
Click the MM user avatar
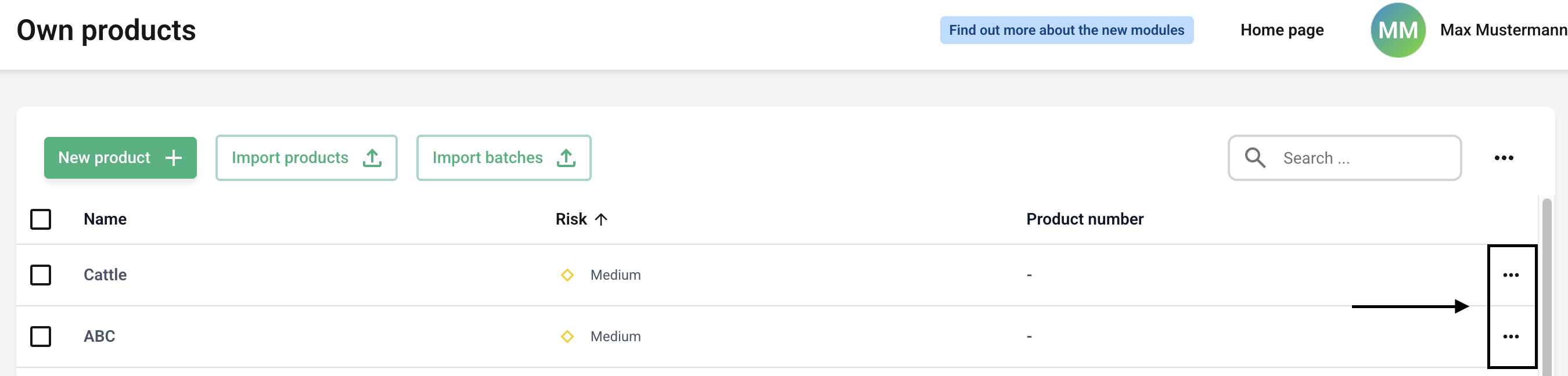1398,30
